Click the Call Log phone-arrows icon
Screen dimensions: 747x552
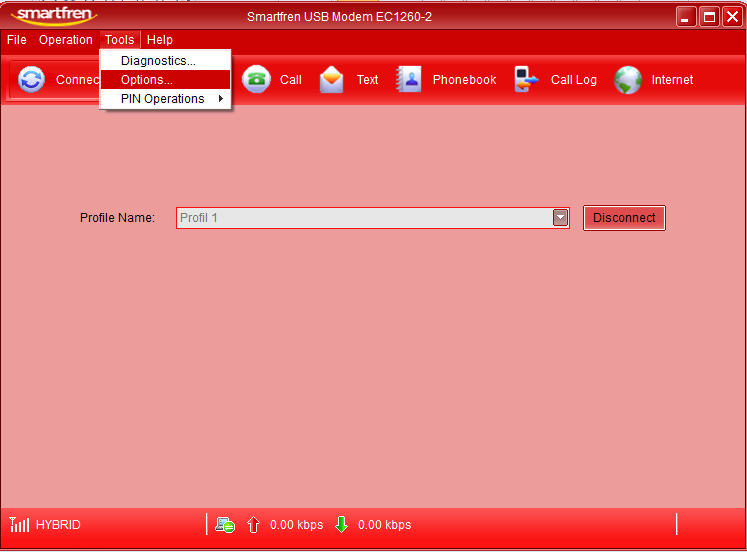click(x=526, y=79)
